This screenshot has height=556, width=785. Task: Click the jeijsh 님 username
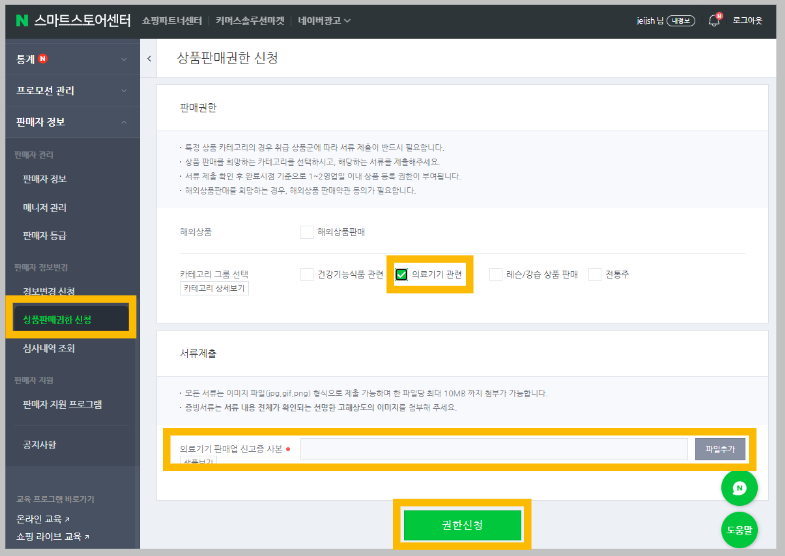[650, 21]
